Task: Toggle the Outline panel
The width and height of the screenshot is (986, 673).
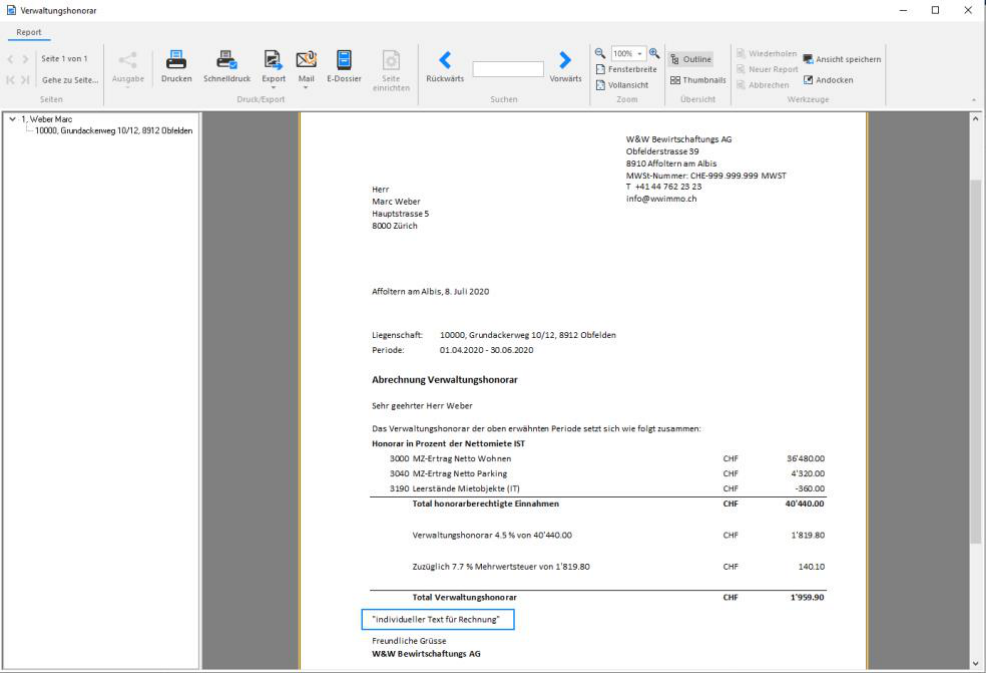Action: coord(690,59)
